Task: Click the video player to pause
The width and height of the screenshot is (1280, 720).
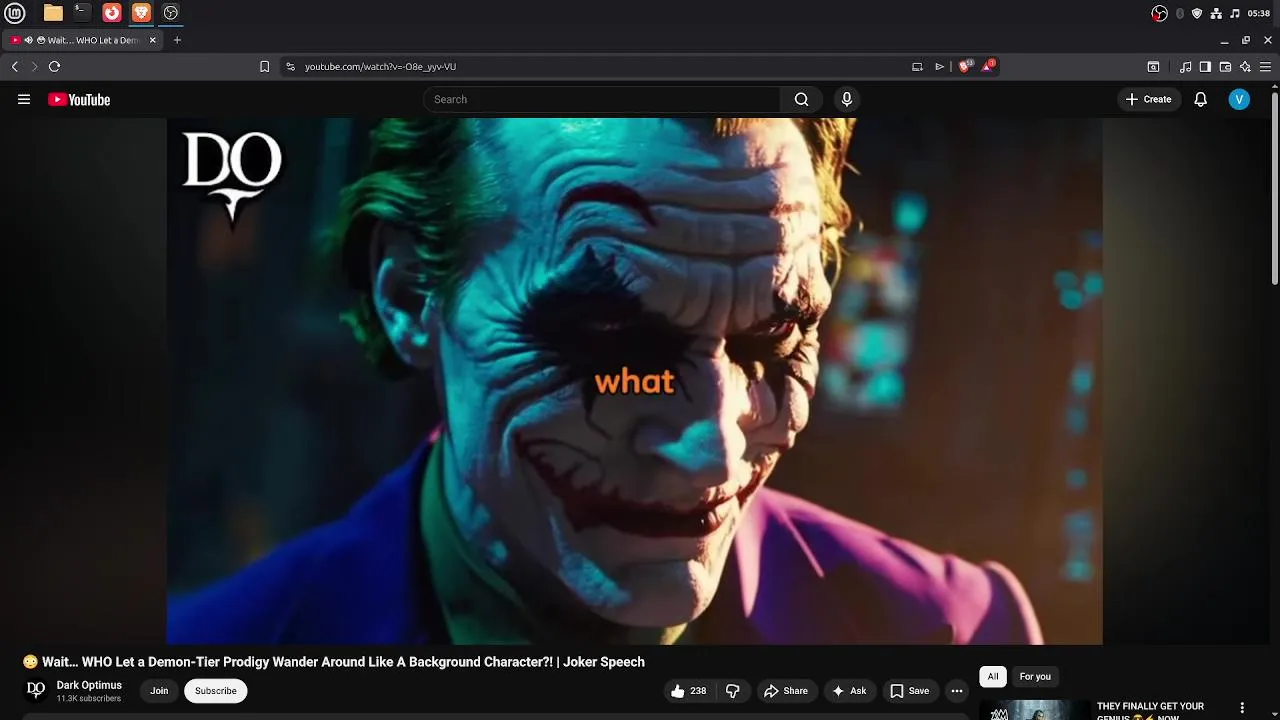Action: click(634, 381)
